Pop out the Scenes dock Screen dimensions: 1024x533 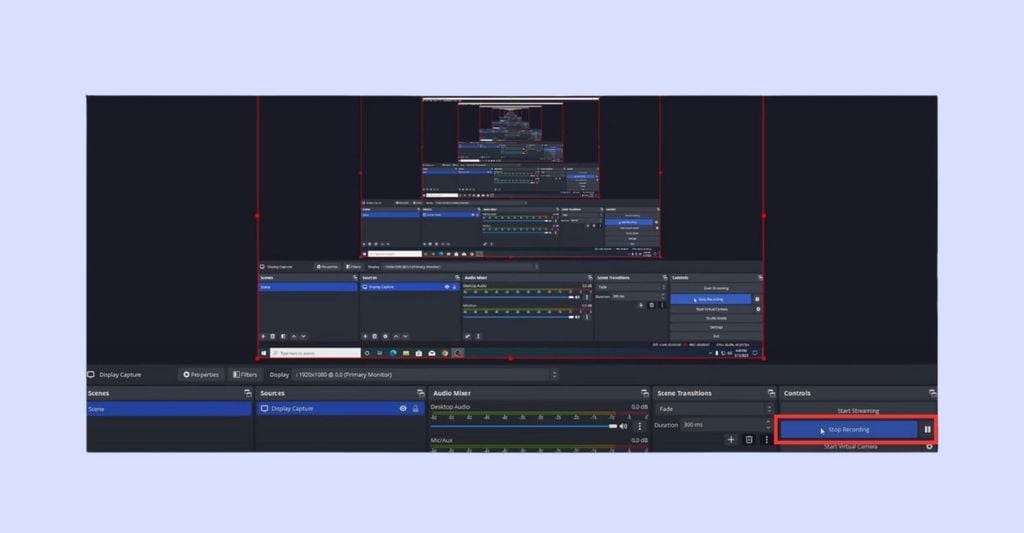(x=248, y=393)
